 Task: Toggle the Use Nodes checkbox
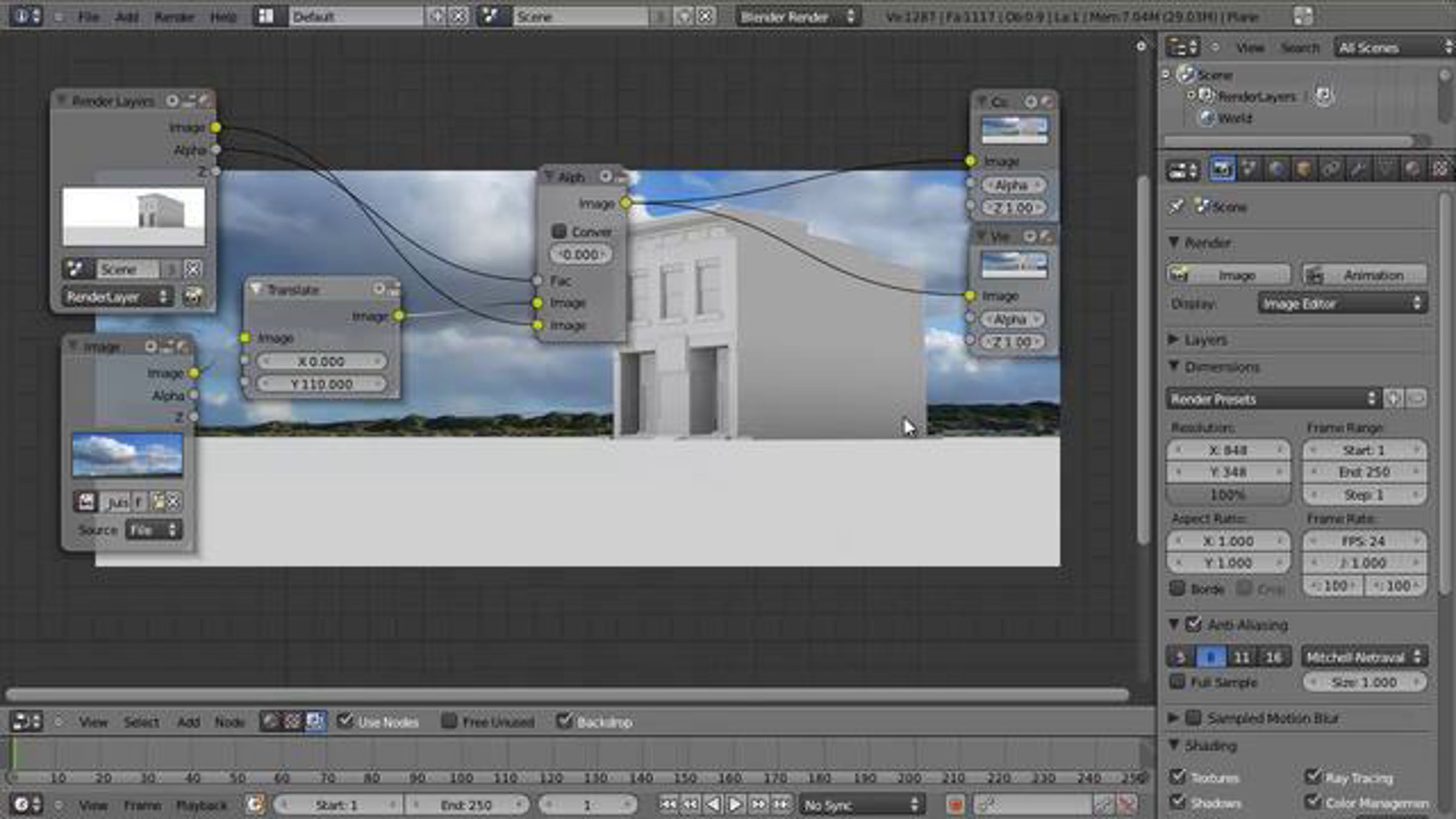point(345,721)
